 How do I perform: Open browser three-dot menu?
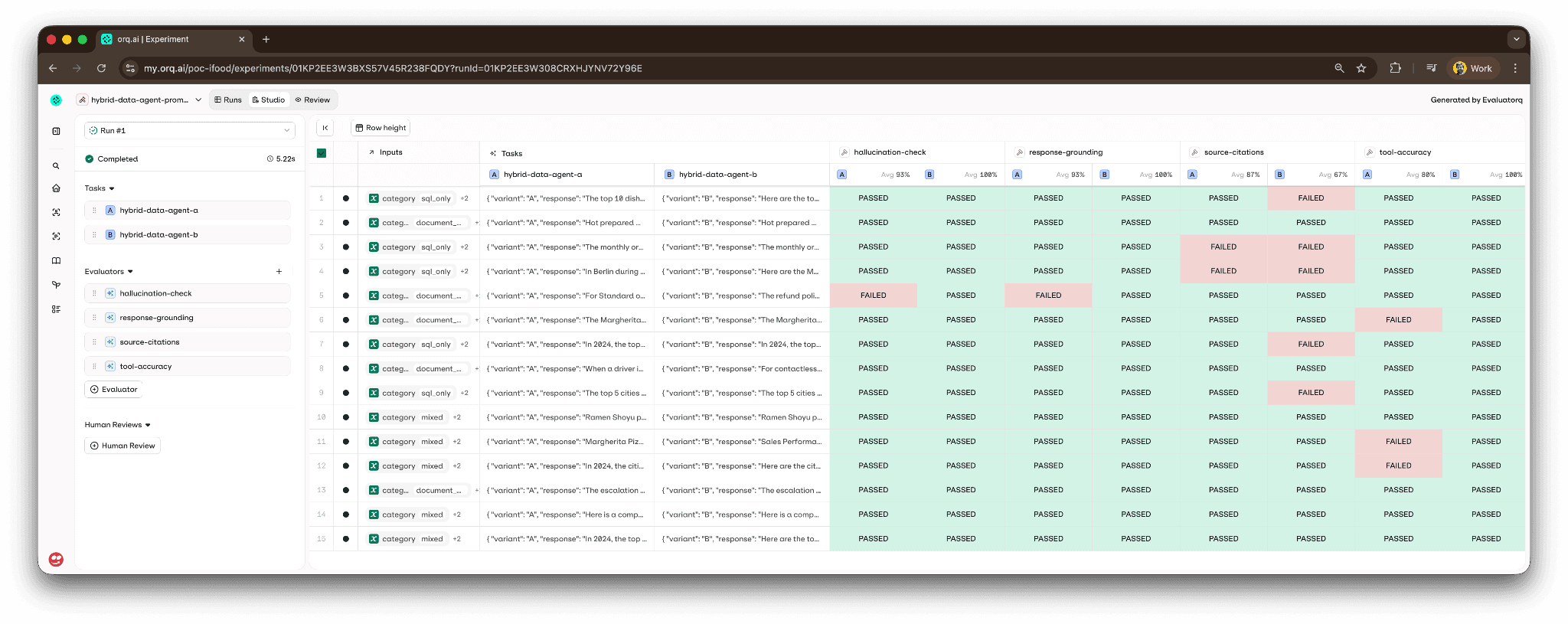pyautogui.click(x=1515, y=68)
